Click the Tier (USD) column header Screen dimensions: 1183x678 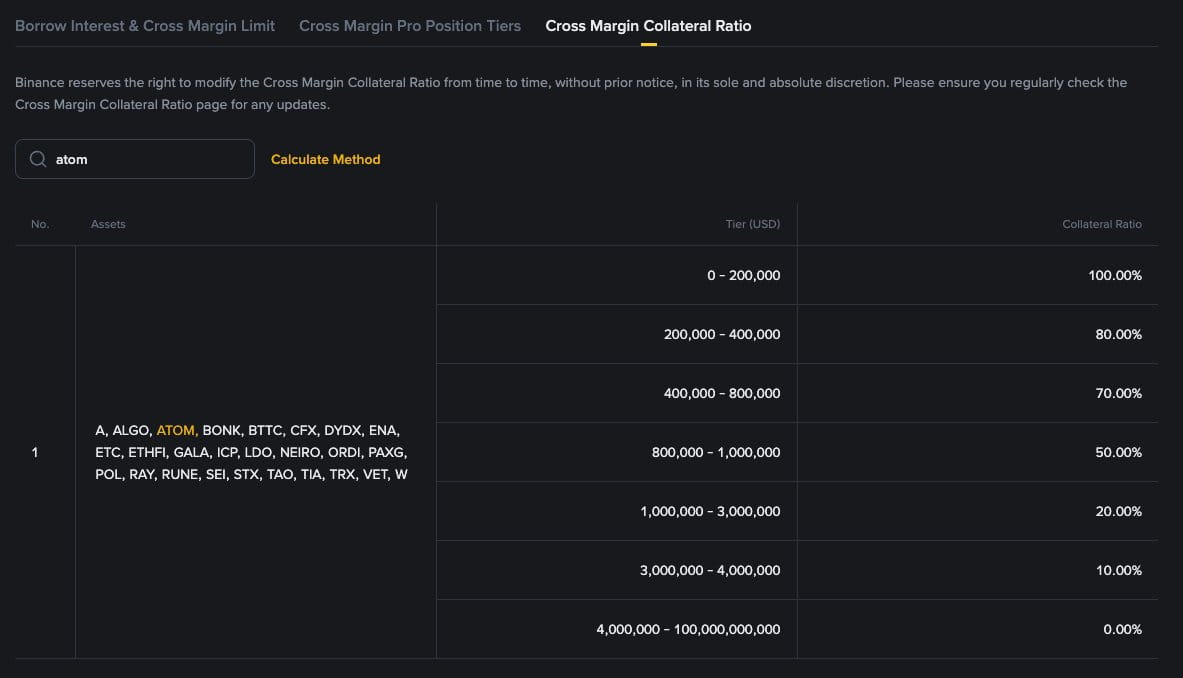[753, 224]
